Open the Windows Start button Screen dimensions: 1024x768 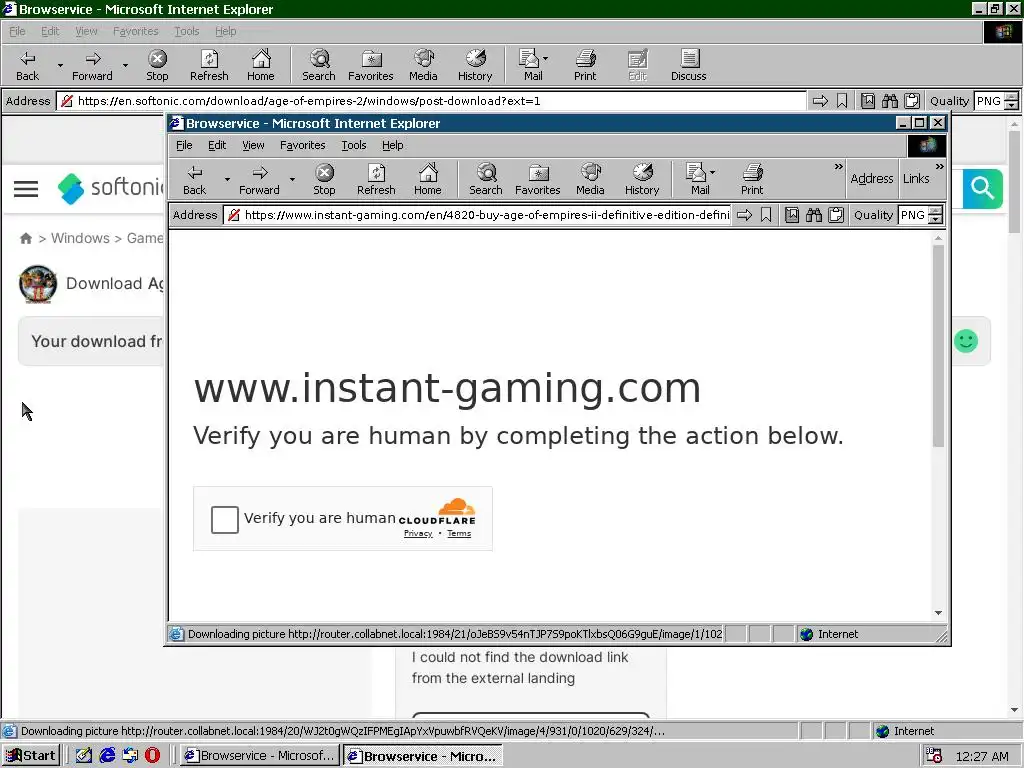[x=31, y=756]
